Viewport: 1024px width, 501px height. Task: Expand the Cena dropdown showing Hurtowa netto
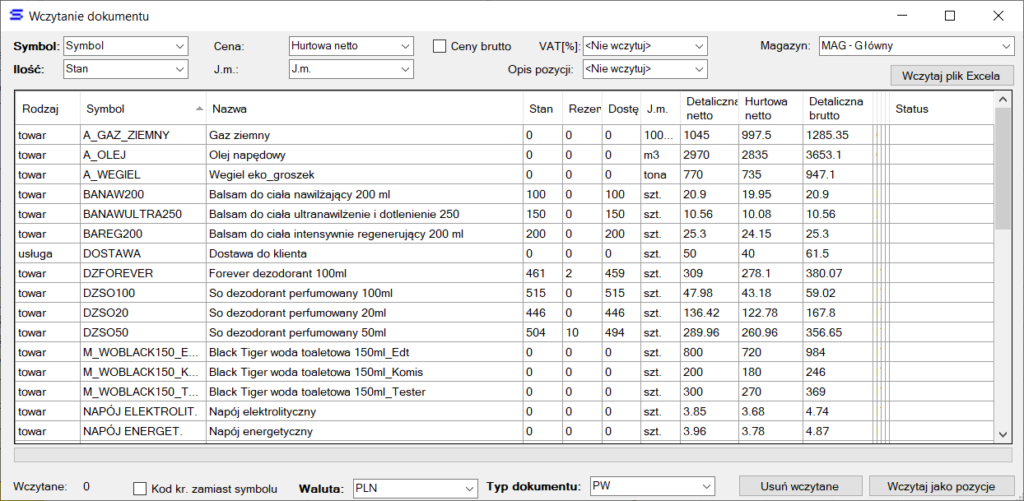(x=350, y=46)
